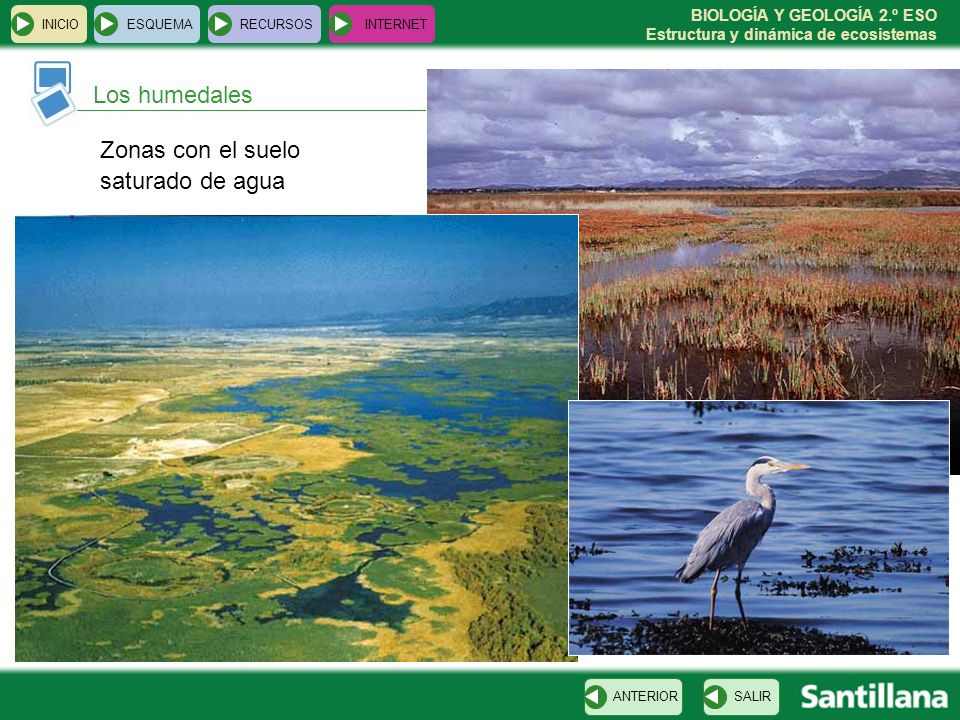
Task: Go back with the ANTERIOR button
Action: pos(633,697)
